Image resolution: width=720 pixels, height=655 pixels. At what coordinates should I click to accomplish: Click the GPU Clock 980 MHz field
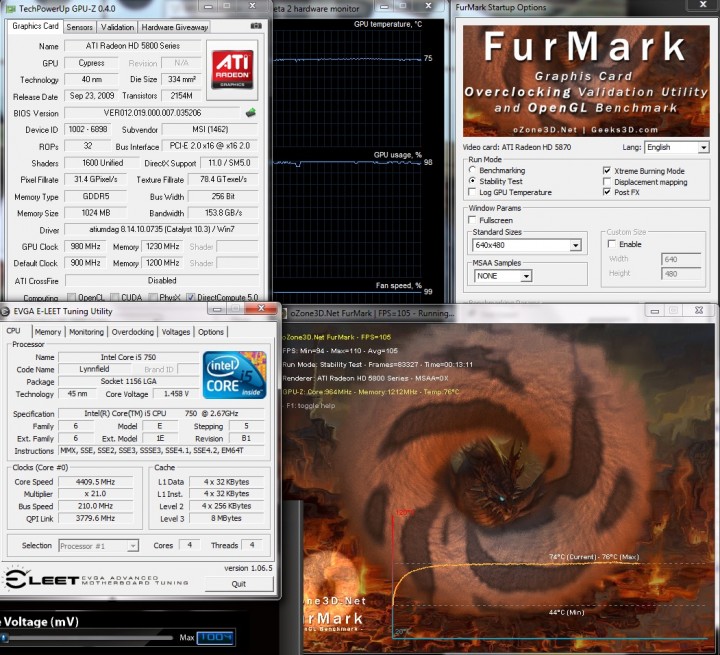(x=85, y=247)
